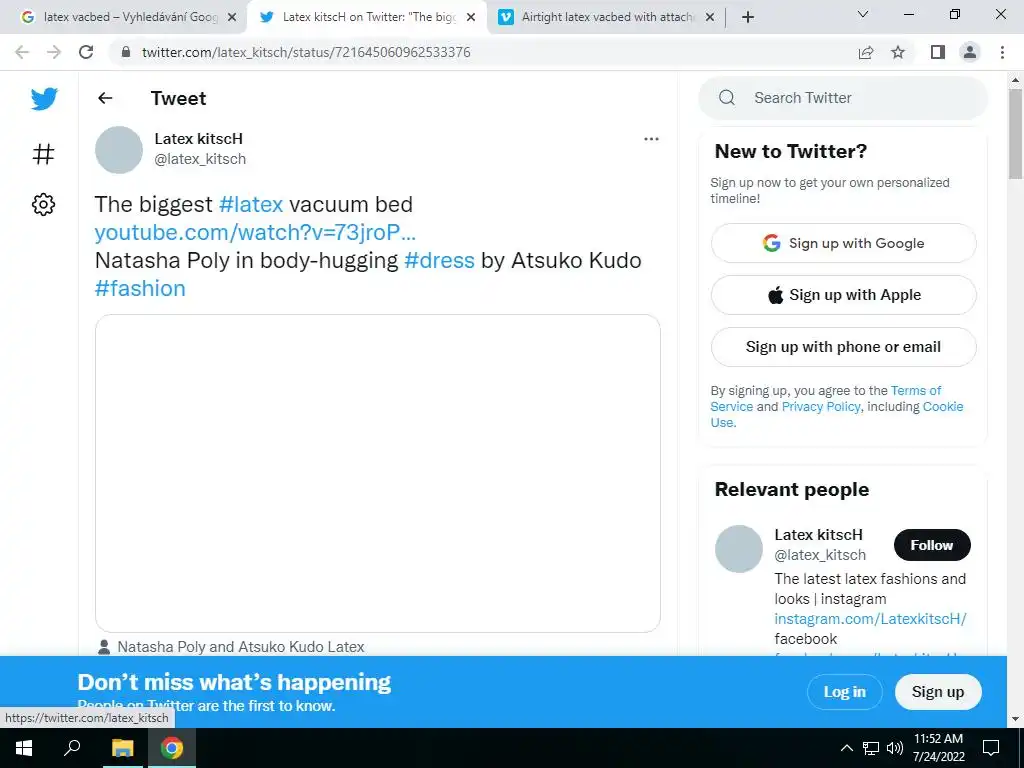Sign up with Google

pos(844,244)
